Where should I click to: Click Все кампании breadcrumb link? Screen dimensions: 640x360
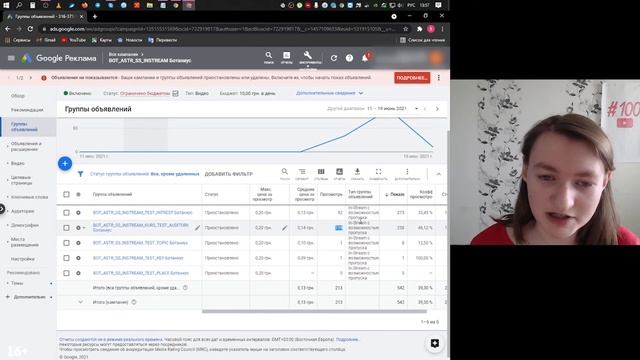(123, 54)
